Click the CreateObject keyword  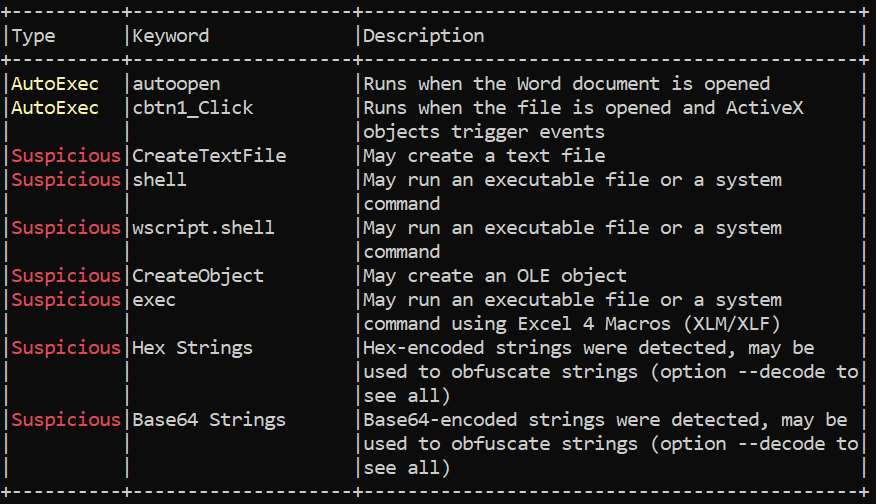coord(198,276)
